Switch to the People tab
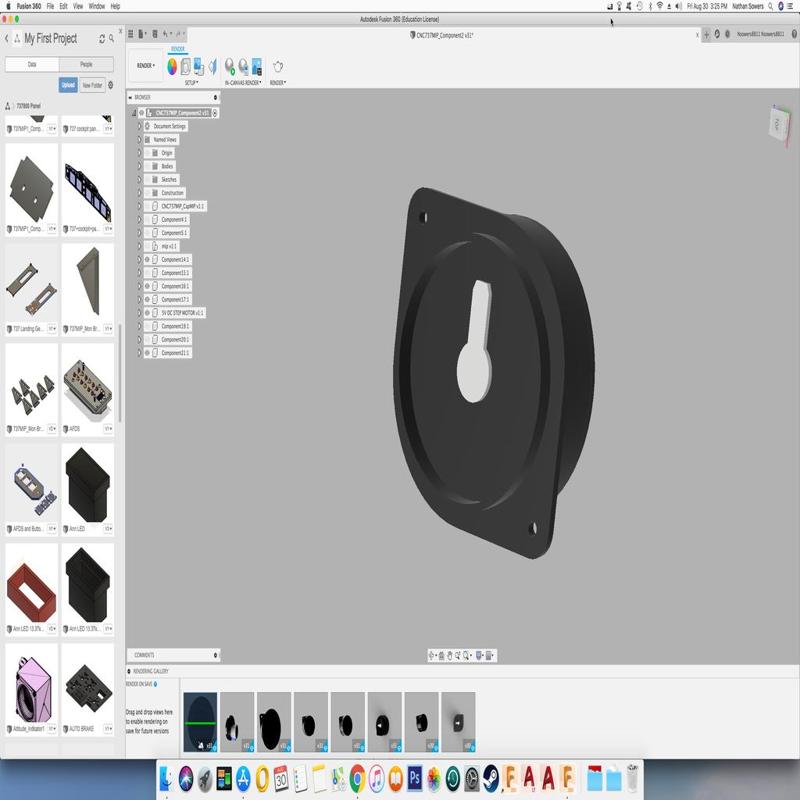 coord(86,64)
